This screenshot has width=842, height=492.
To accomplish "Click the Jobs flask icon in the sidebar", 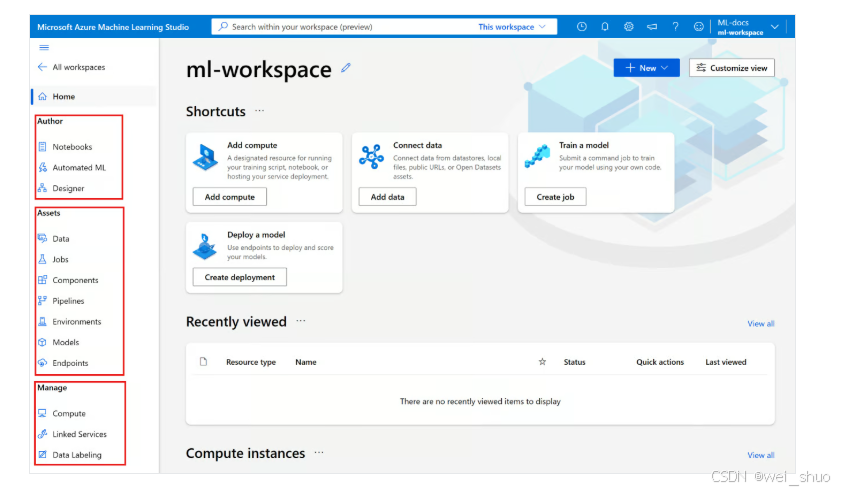I will [42, 259].
